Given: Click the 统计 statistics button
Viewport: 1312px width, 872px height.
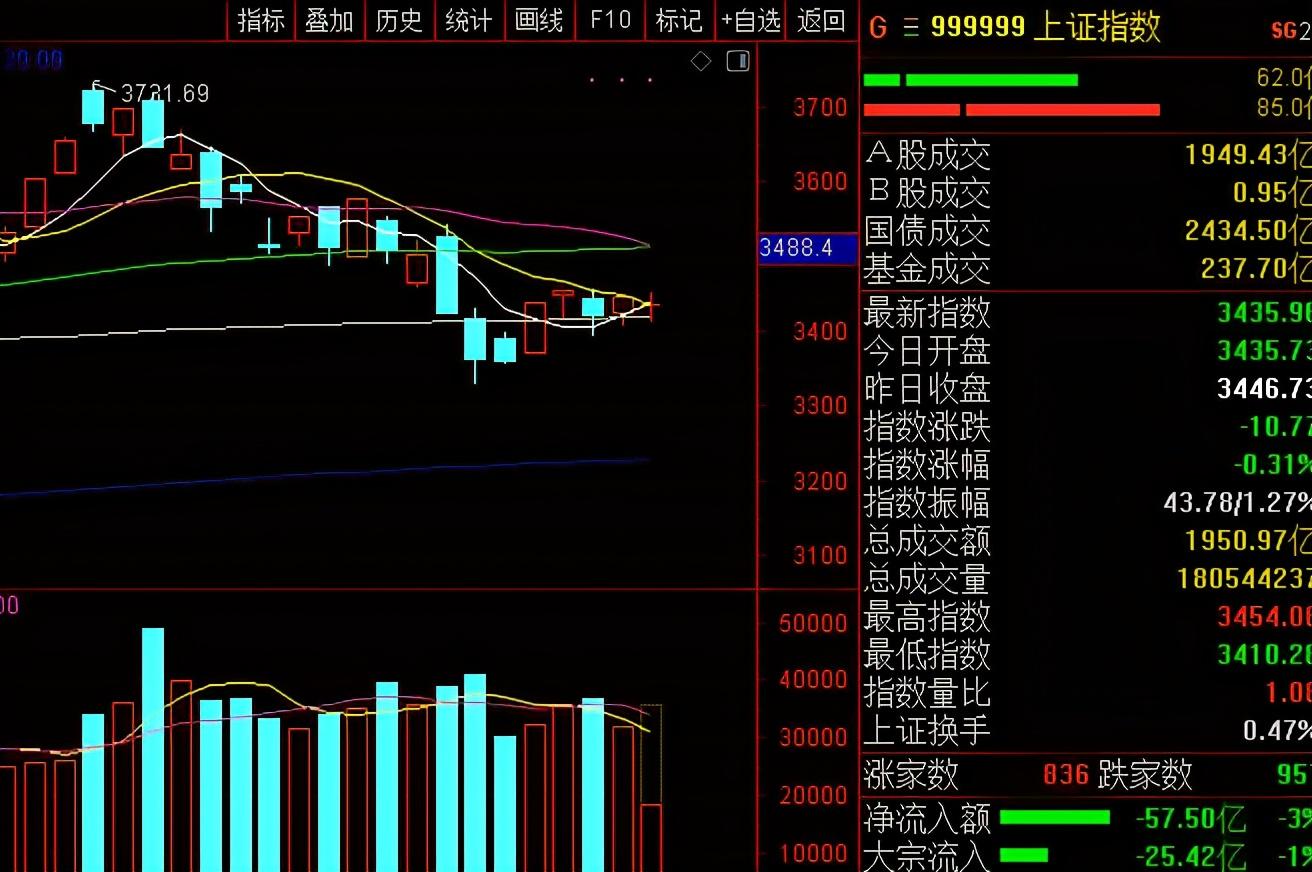Looking at the screenshot, I should click(468, 20).
